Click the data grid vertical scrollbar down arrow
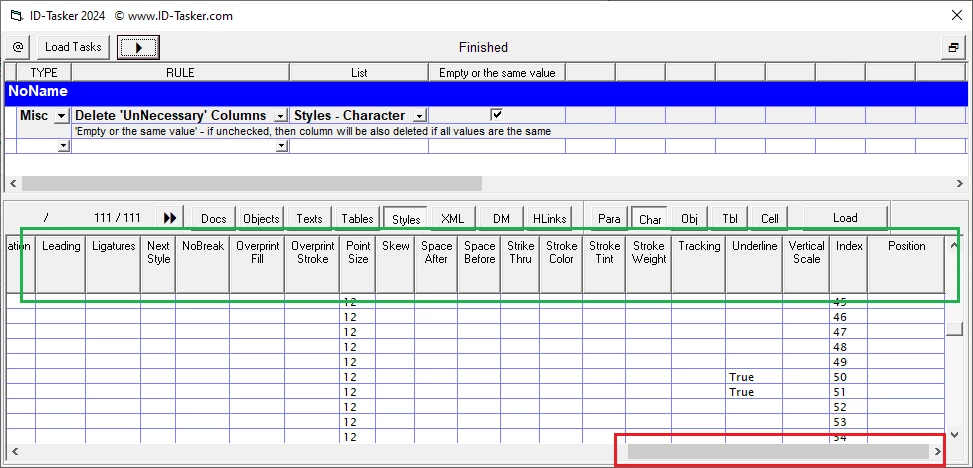The height and width of the screenshot is (468, 973). 954,434
